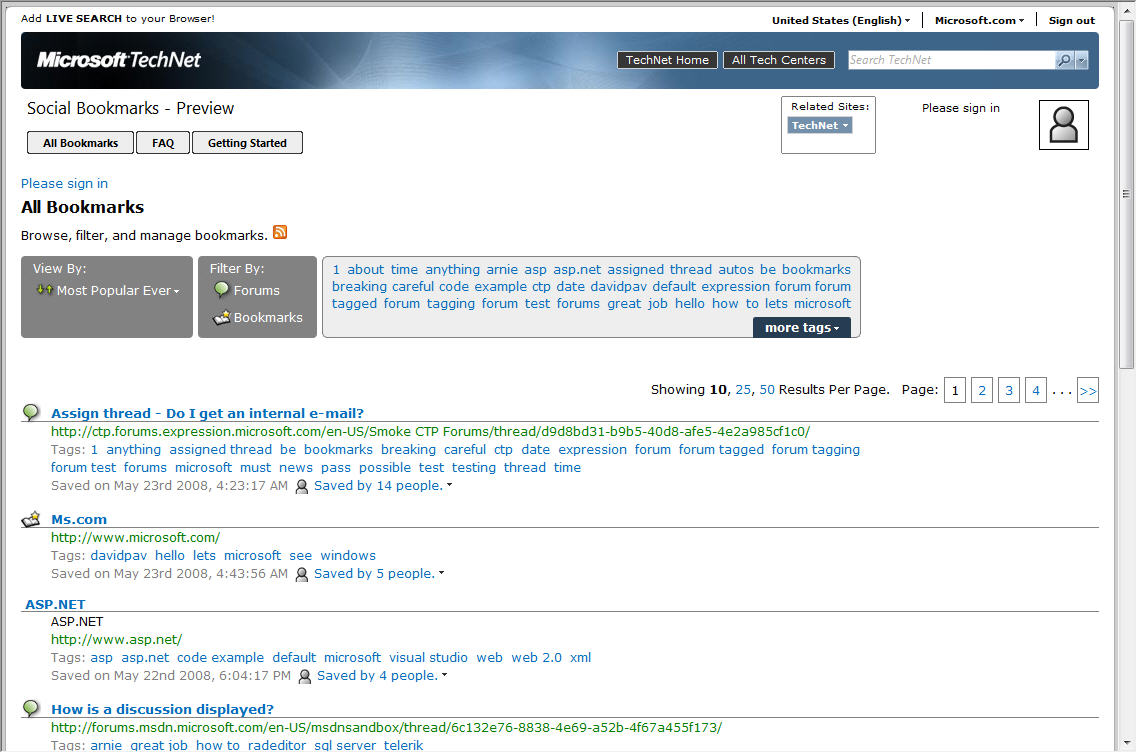Click the davidpav tag under Ms.com
This screenshot has height=753, width=1137.
coord(118,556)
